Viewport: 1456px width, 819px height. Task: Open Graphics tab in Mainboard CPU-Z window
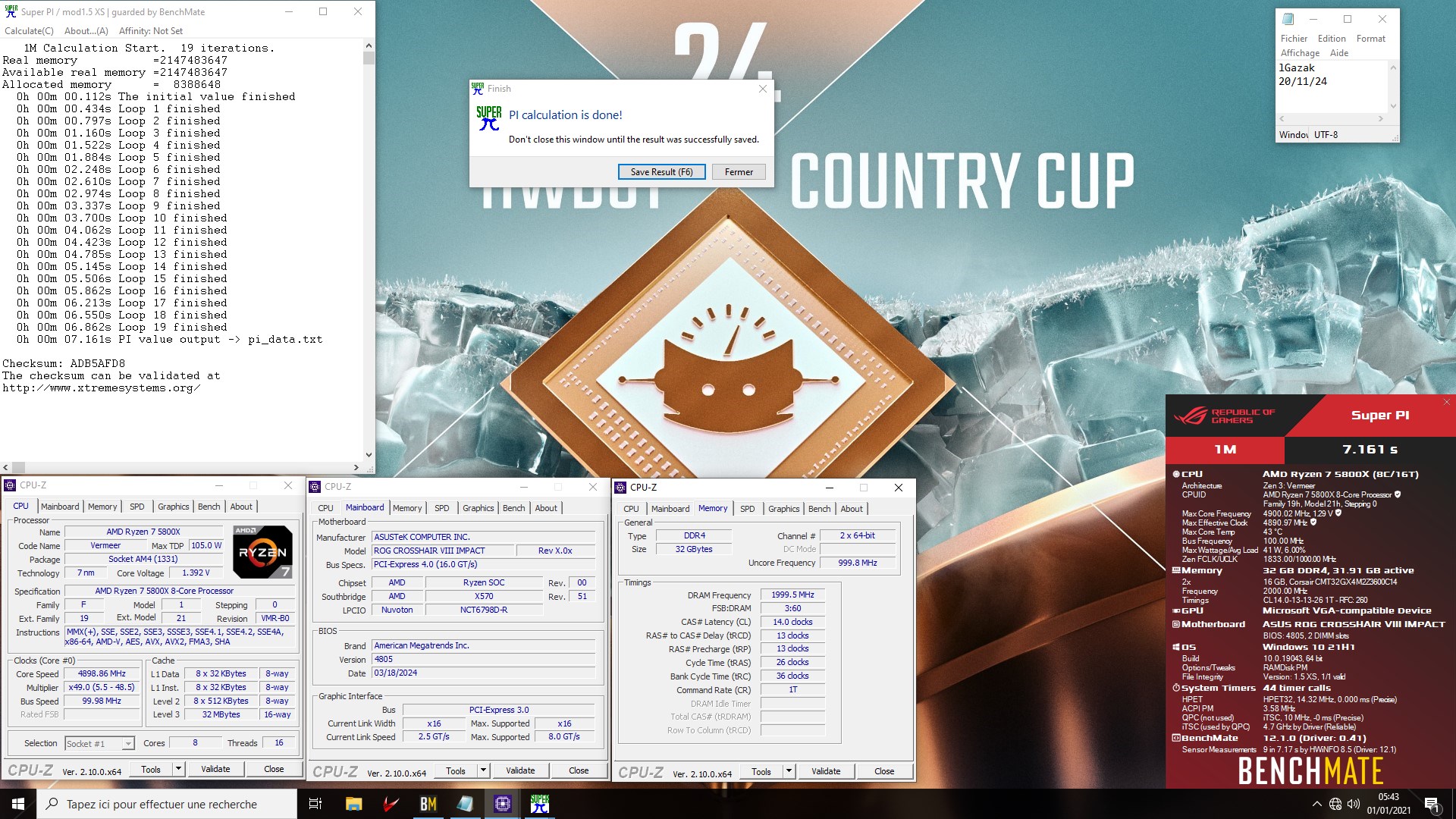coord(479,508)
